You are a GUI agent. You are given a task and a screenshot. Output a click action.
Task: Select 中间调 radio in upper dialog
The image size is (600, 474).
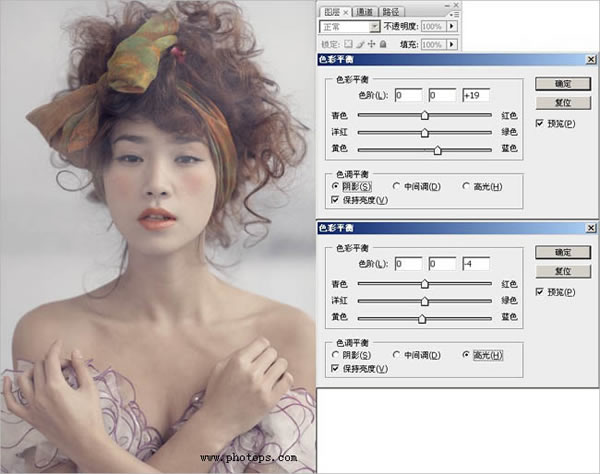[x=397, y=187]
